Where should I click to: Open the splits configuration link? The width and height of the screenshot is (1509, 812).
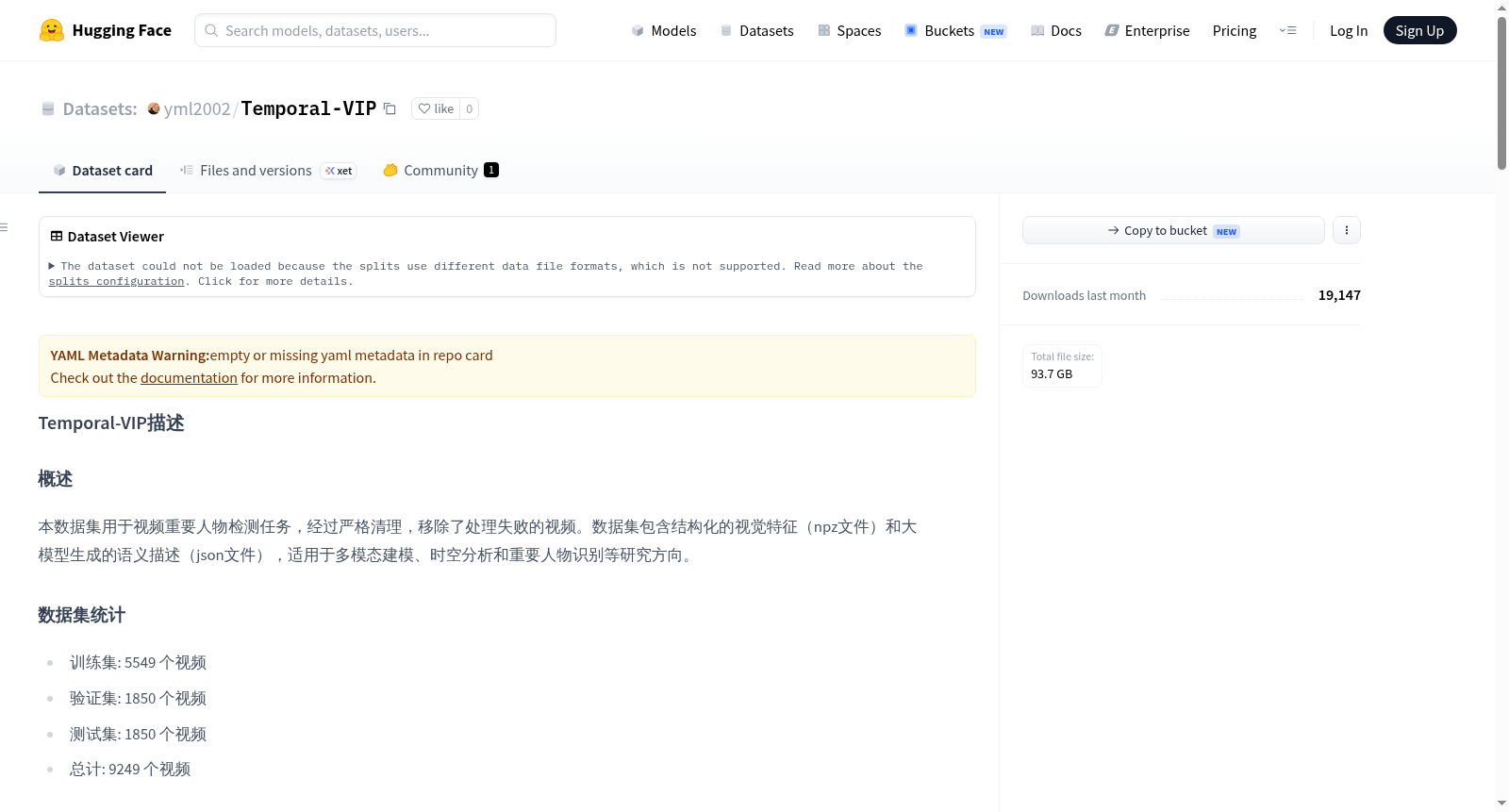click(116, 281)
